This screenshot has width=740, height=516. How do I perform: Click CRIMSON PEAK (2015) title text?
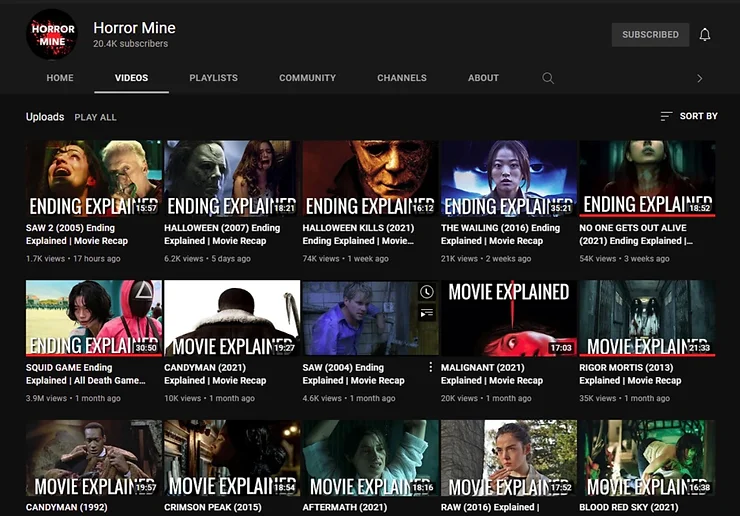(x=213, y=508)
